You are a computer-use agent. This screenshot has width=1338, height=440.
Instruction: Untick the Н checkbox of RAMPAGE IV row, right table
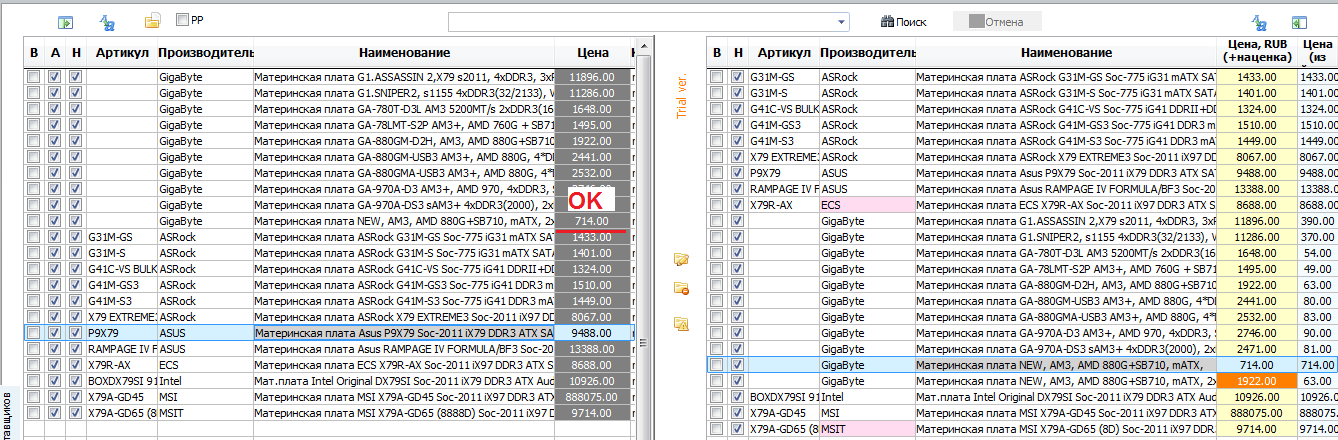pos(737,189)
